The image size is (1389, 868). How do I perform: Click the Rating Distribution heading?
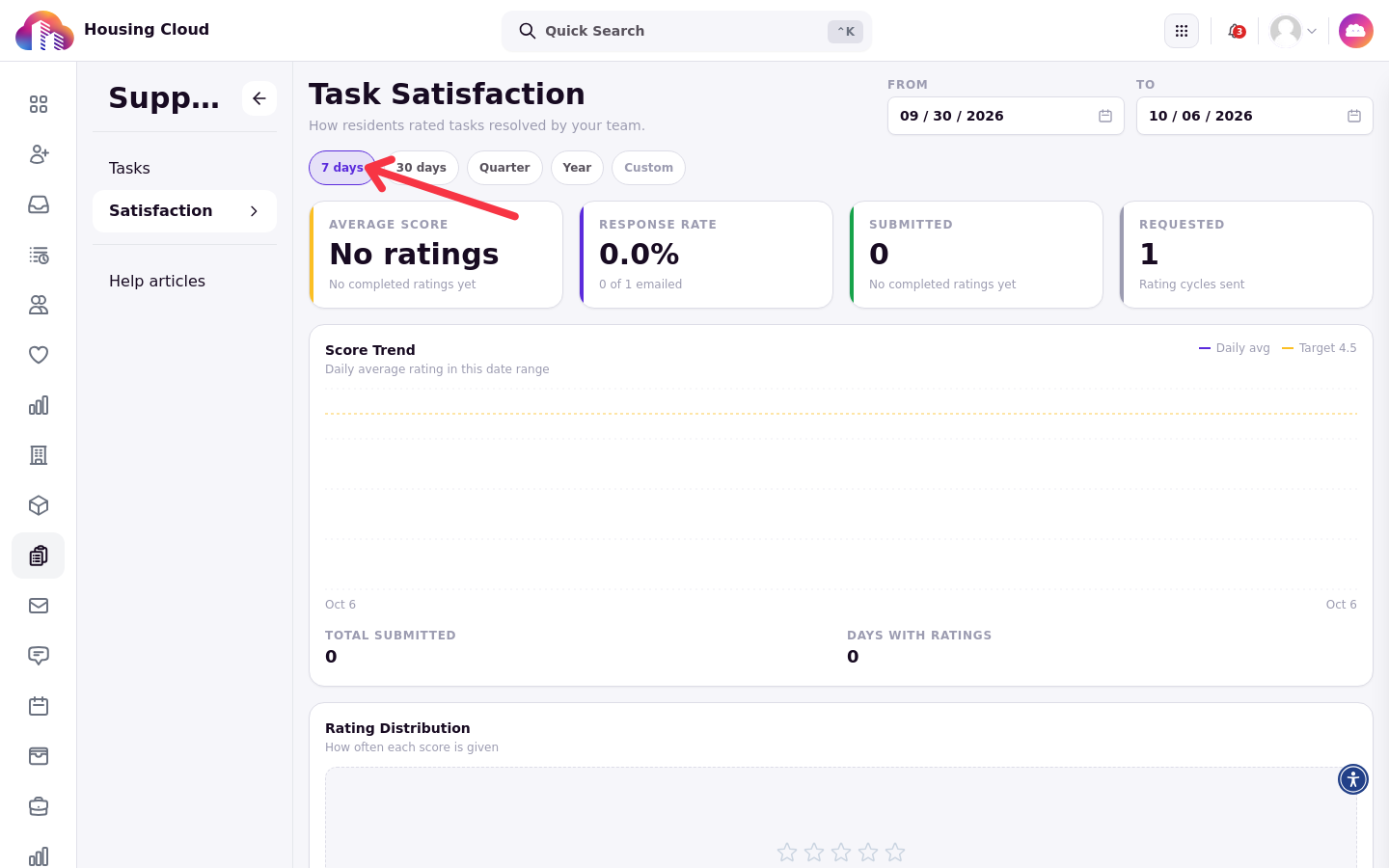[x=397, y=728]
